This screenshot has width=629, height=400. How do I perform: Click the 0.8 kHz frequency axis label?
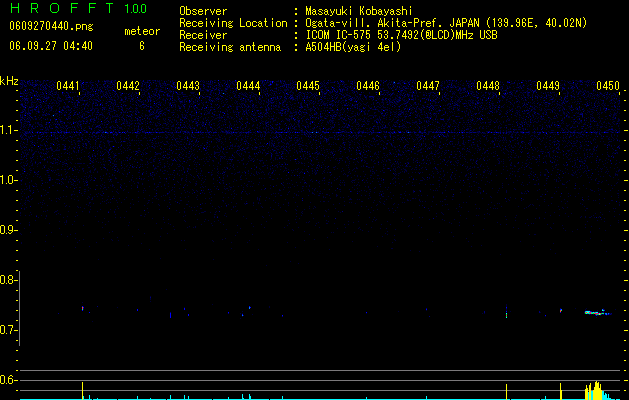(x=8, y=280)
